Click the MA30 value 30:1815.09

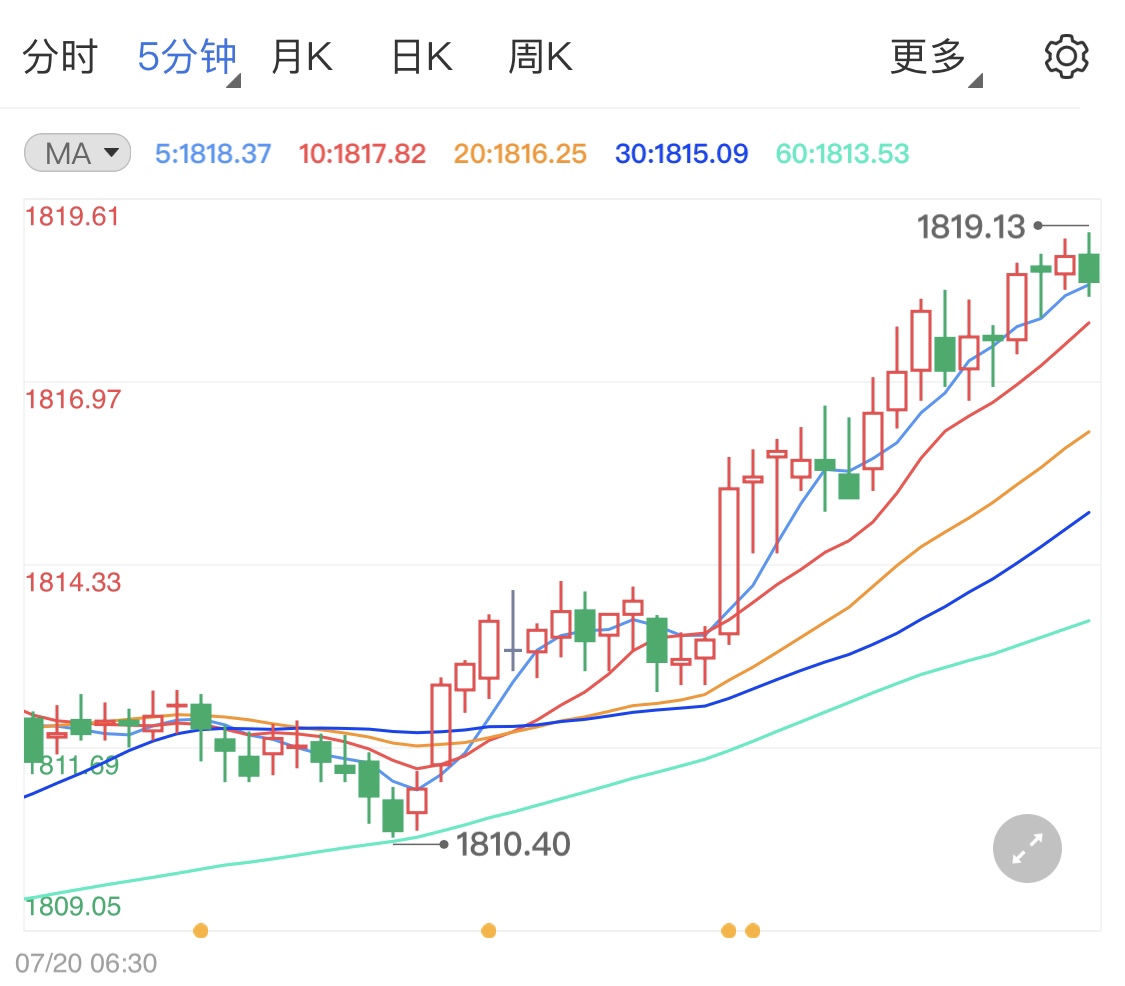click(682, 154)
